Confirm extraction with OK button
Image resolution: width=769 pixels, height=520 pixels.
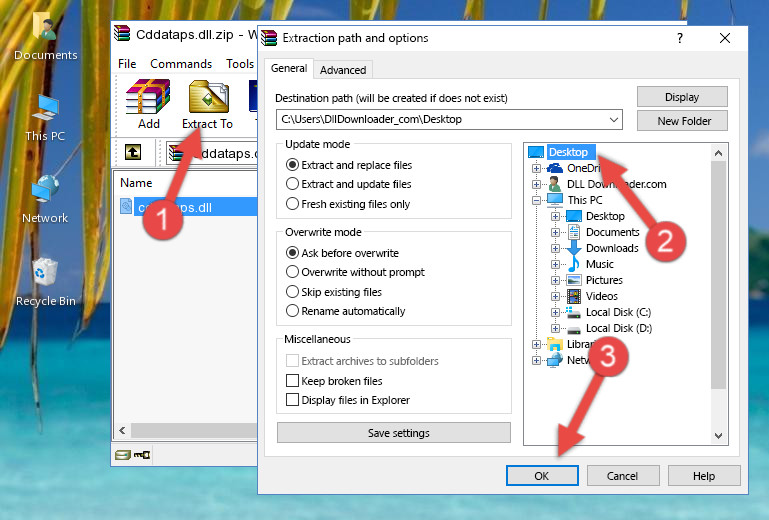[x=542, y=476]
